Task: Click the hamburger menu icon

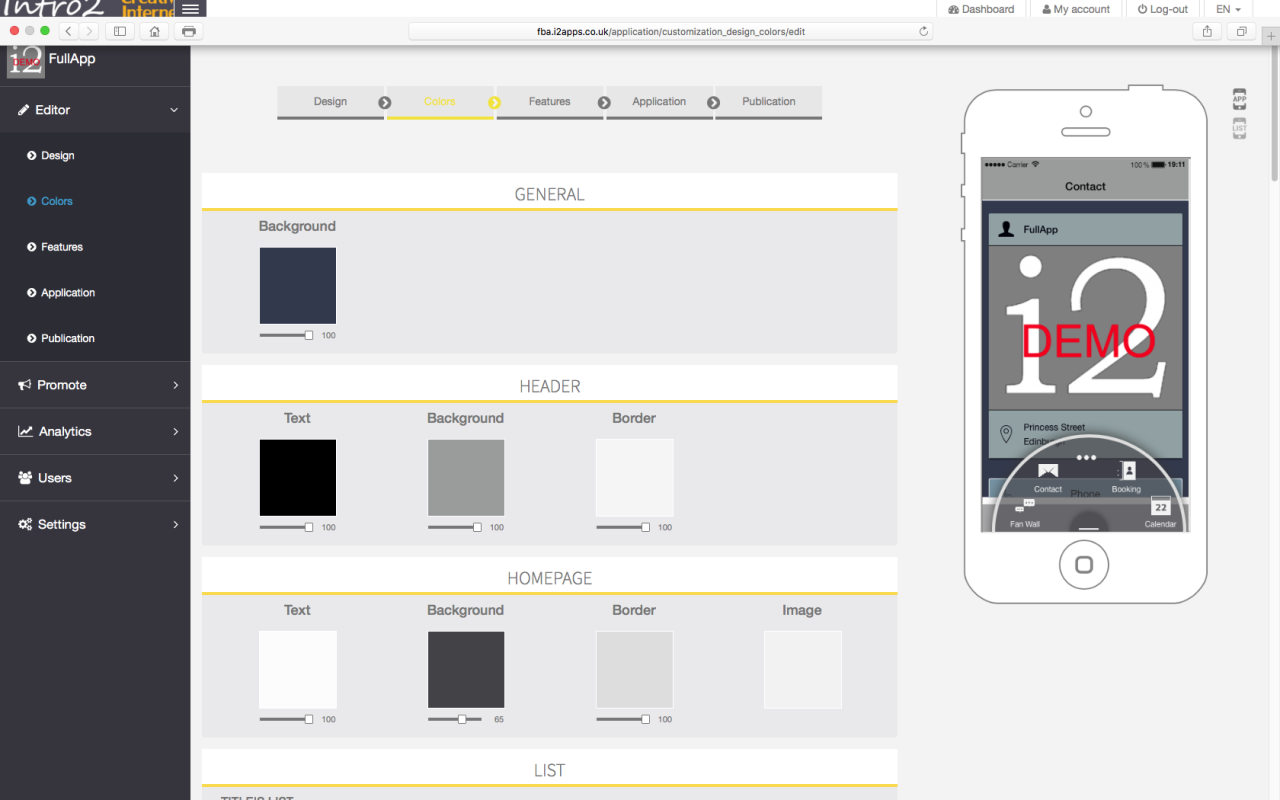Action: coord(190,9)
